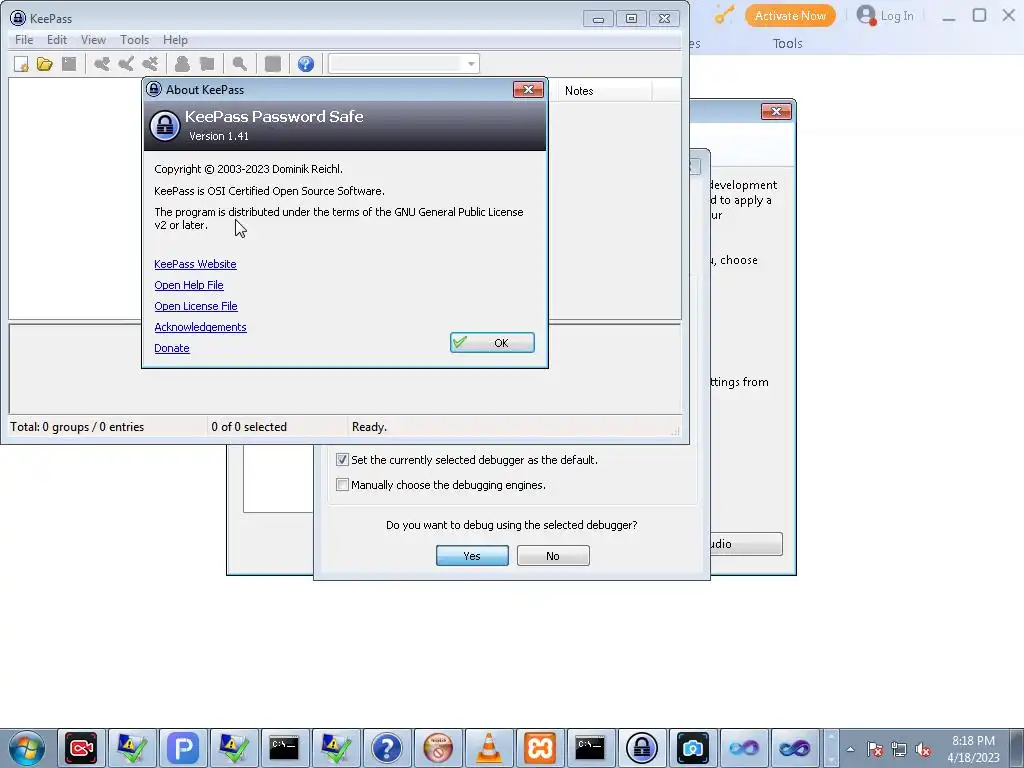1024x768 pixels.
Task: Click the Copy Username person icon in KeePass toolbar
Action: click(x=183, y=64)
